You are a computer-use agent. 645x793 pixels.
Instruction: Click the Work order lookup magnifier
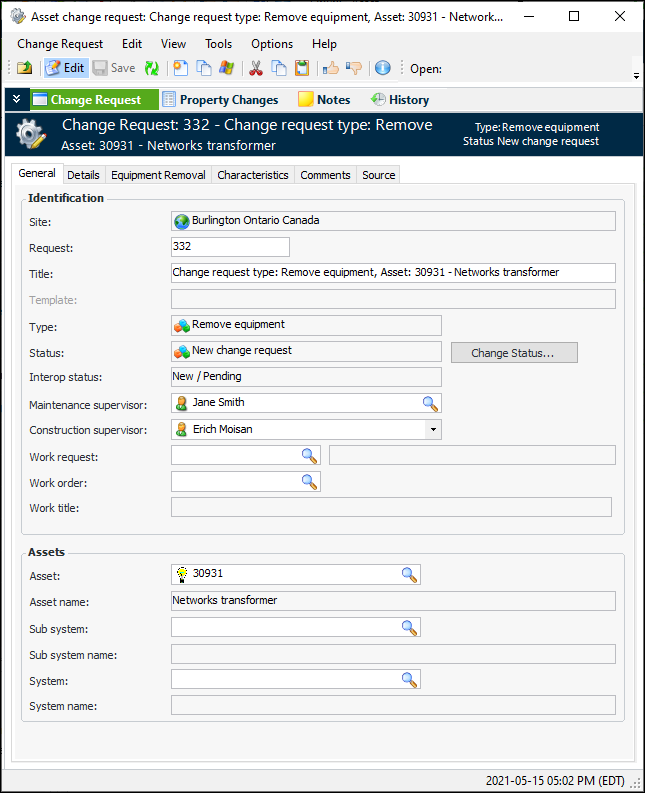[x=309, y=481]
